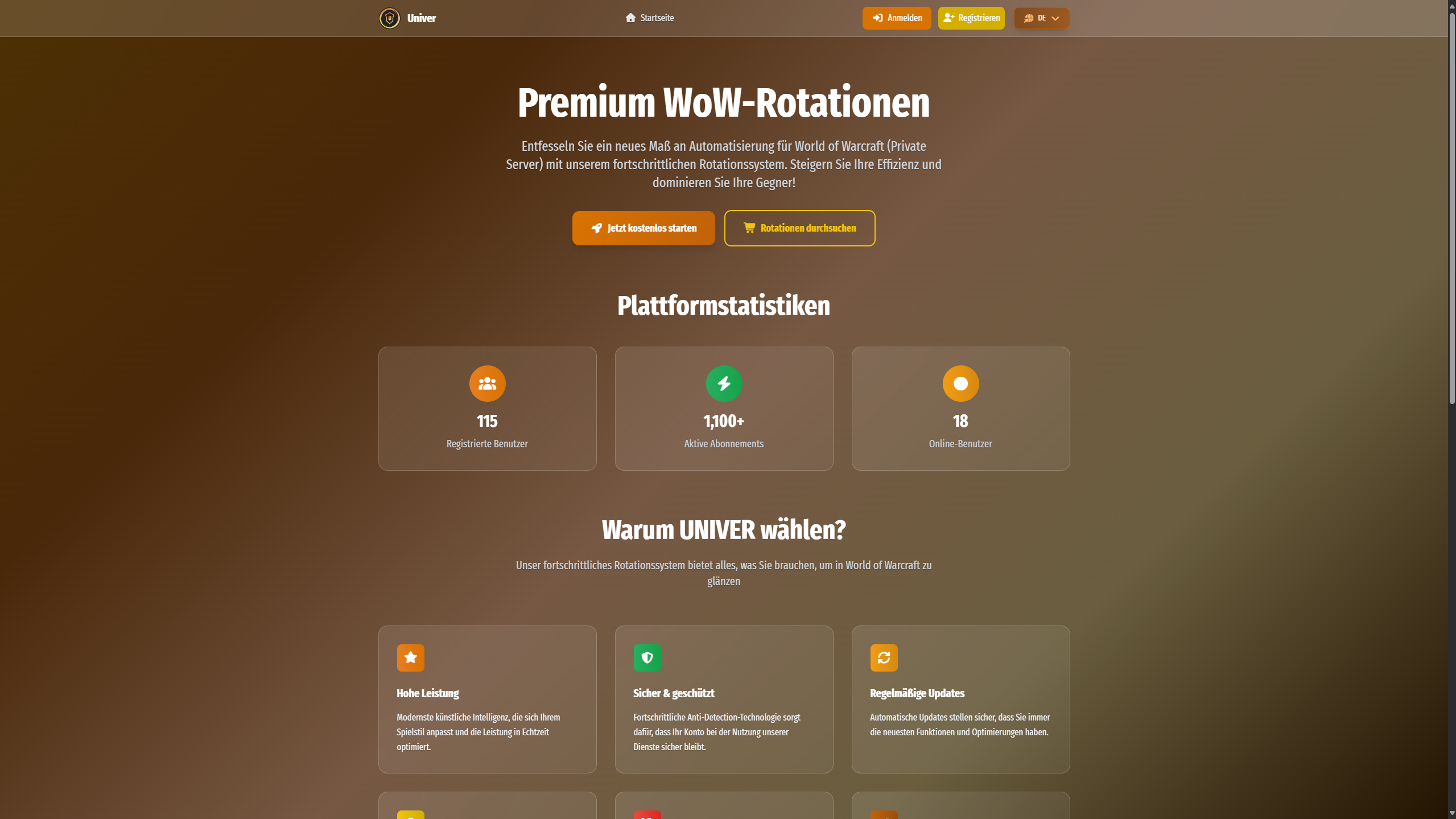Click the orange online users circle icon
Screen dimensions: 1456x819
960,383
